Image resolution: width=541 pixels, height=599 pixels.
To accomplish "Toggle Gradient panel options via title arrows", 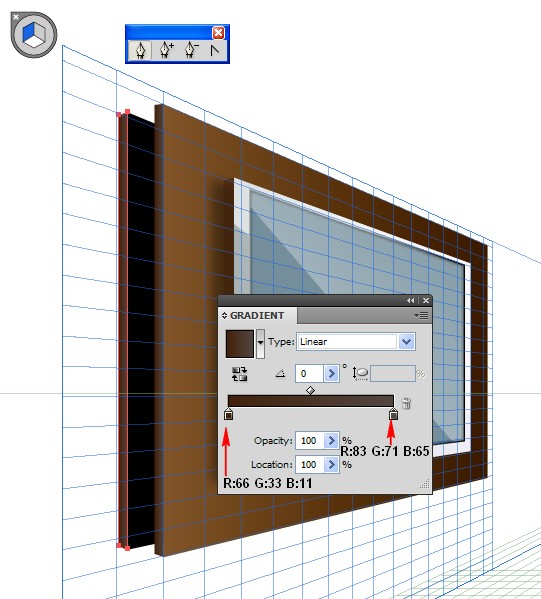I will tap(224, 316).
